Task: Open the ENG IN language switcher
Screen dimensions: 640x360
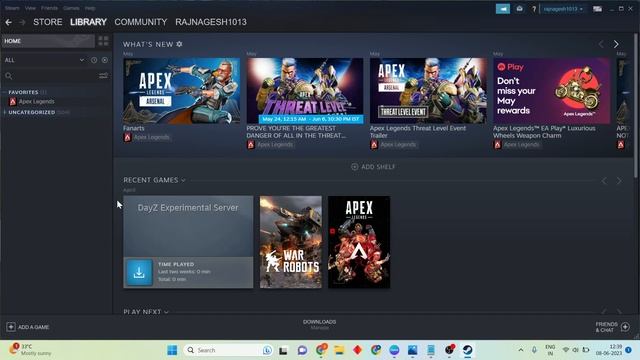Action: [550, 350]
